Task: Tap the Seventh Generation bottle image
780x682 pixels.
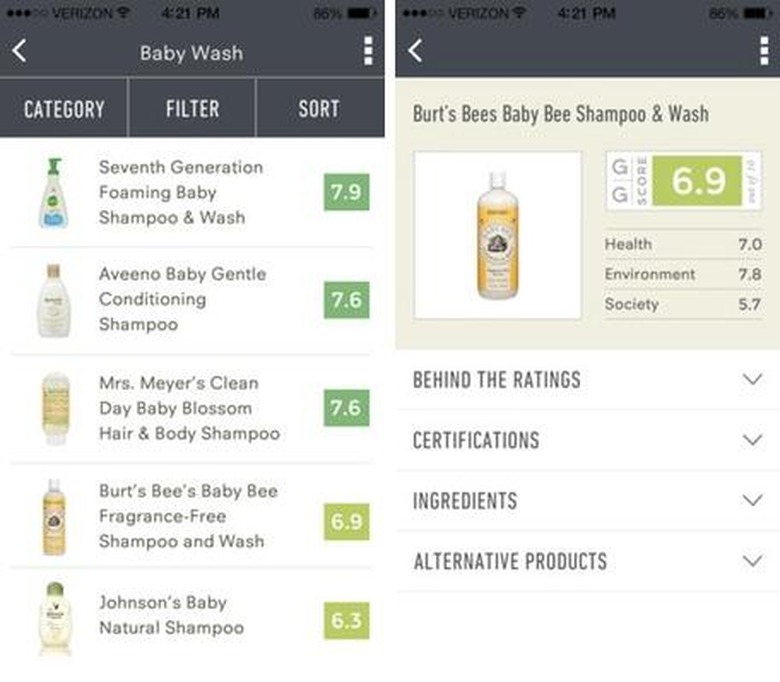Action: pyautogui.click(x=53, y=193)
